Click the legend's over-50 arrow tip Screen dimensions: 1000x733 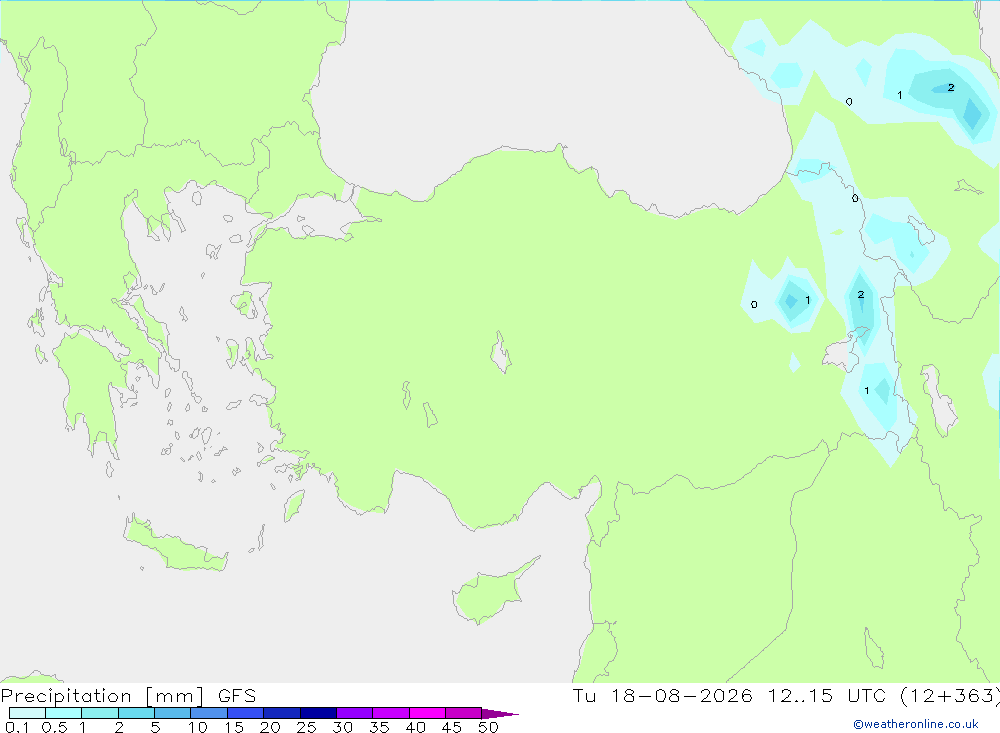(x=500, y=713)
